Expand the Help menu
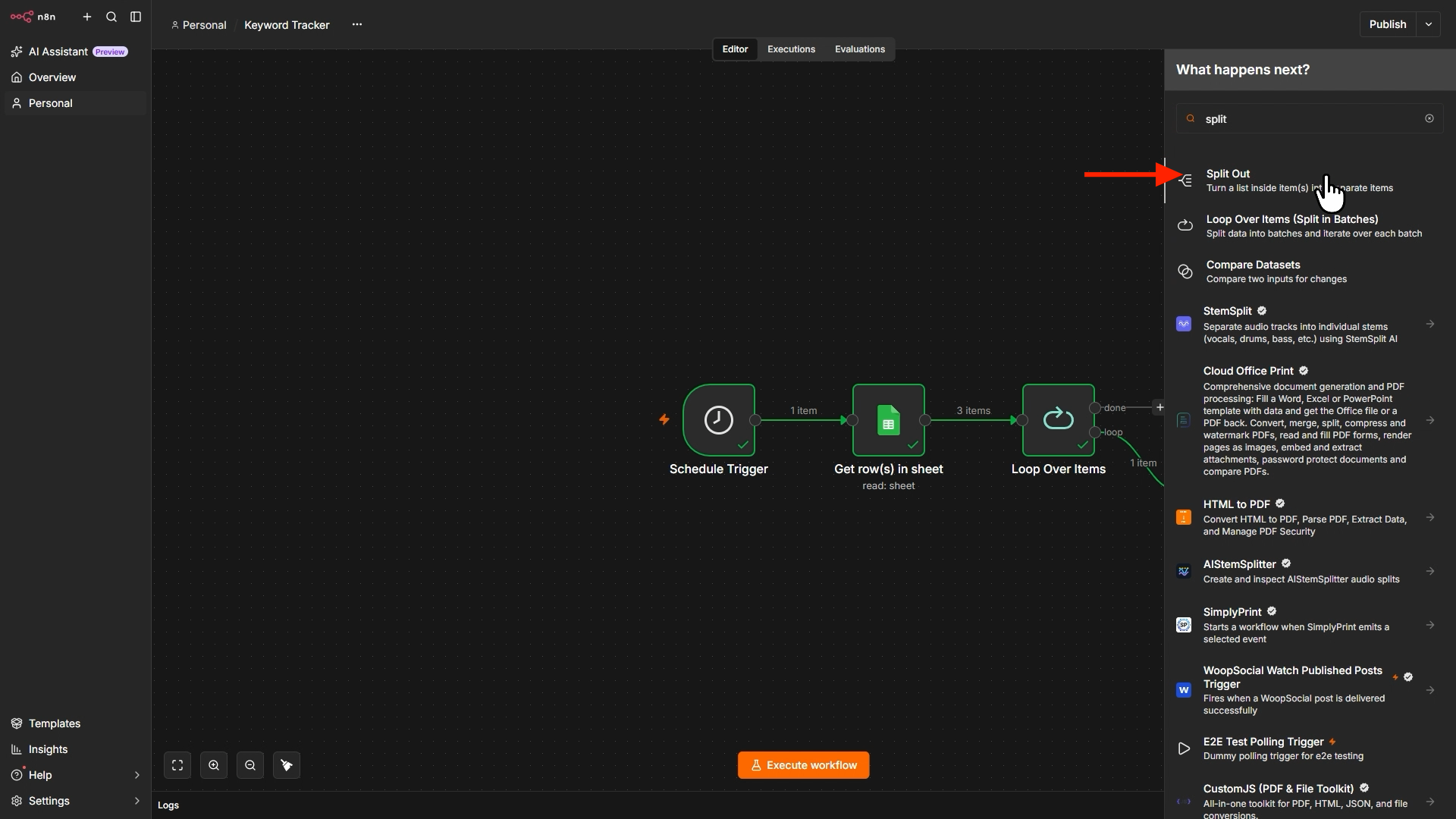Image resolution: width=1456 pixels, height=819 pixels. 75,775
